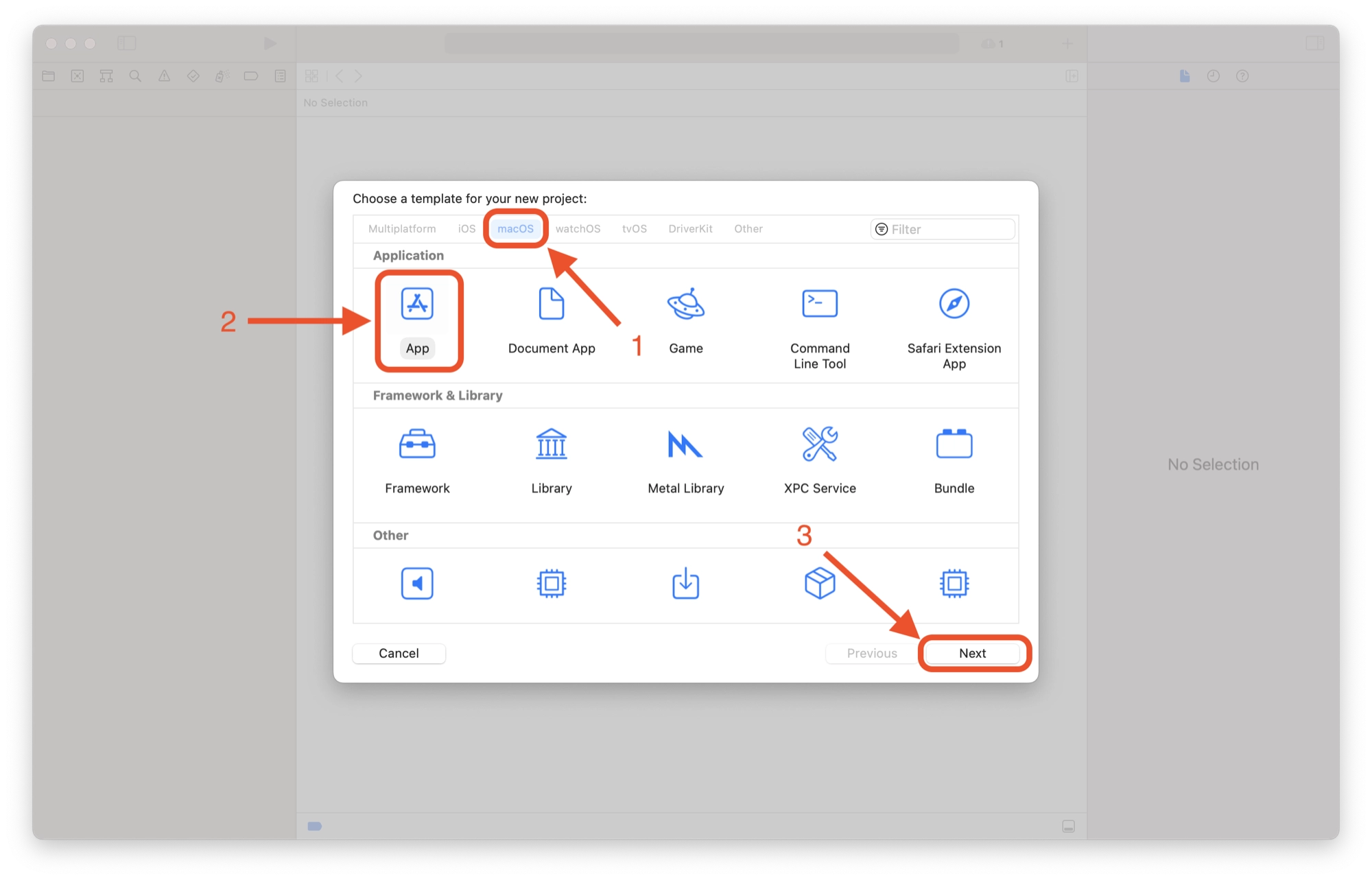Image resolution: width=1372 pixels, height=880 pixels.
Task: Open the Debug navigator icon
Action: [x=222, y=76]
